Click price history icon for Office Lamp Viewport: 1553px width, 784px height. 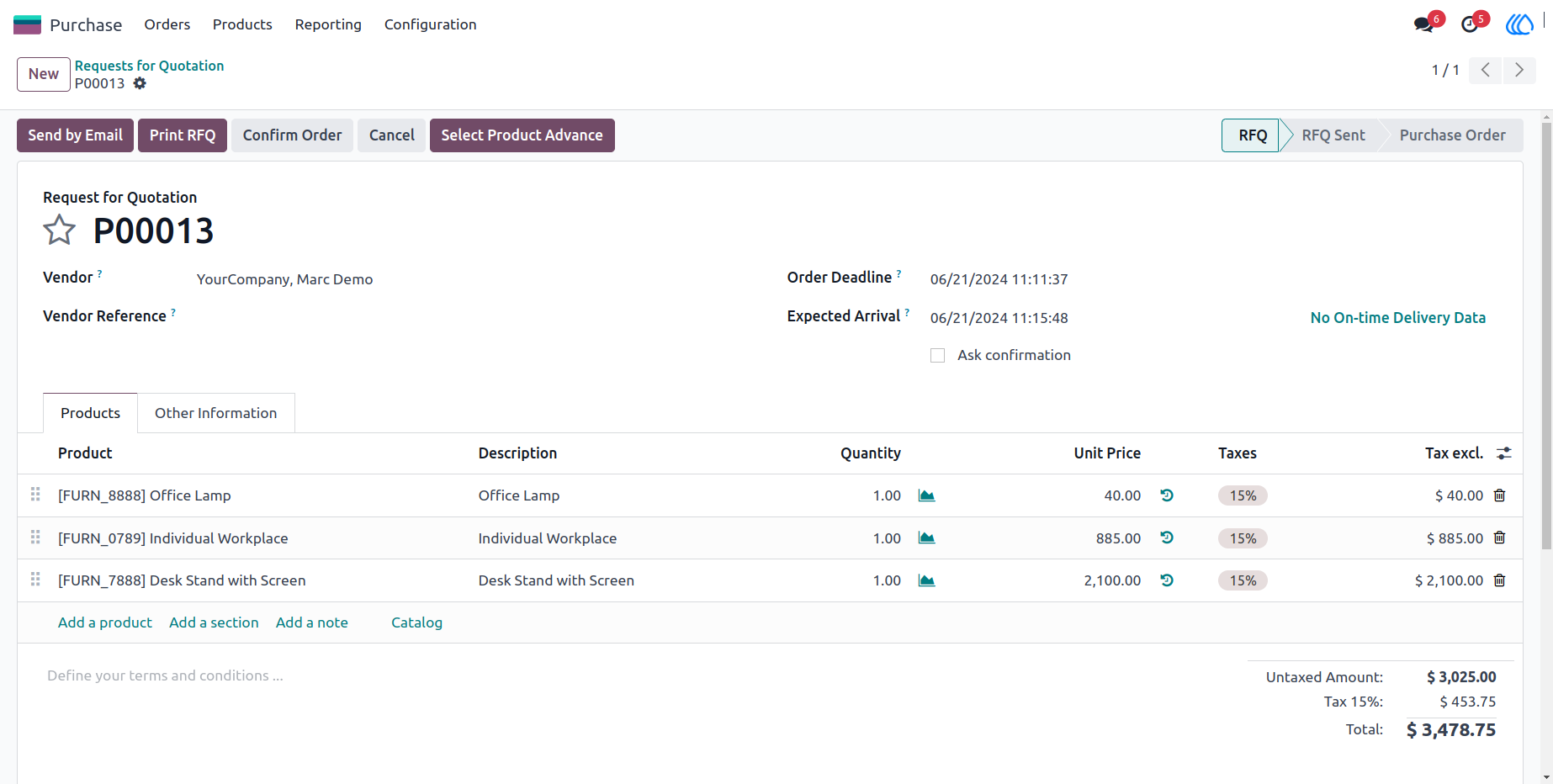pos(1167,495)
